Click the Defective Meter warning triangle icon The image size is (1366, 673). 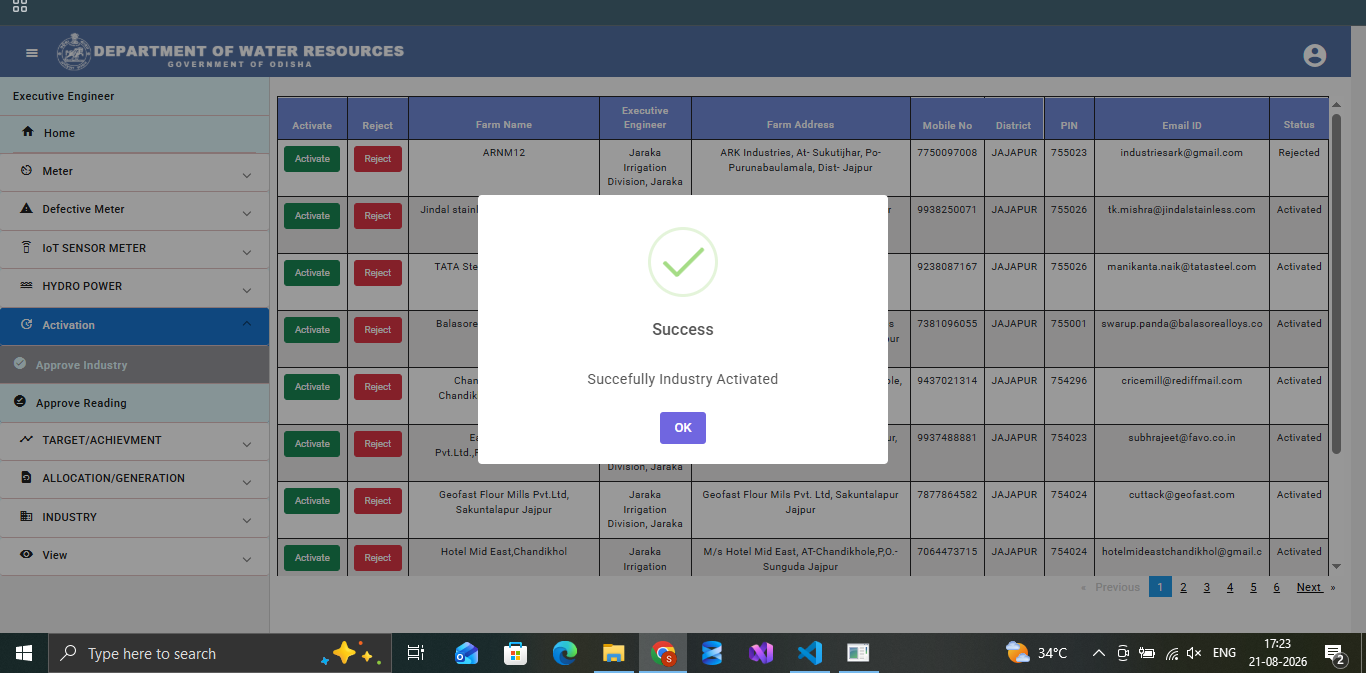click(26, 209)
